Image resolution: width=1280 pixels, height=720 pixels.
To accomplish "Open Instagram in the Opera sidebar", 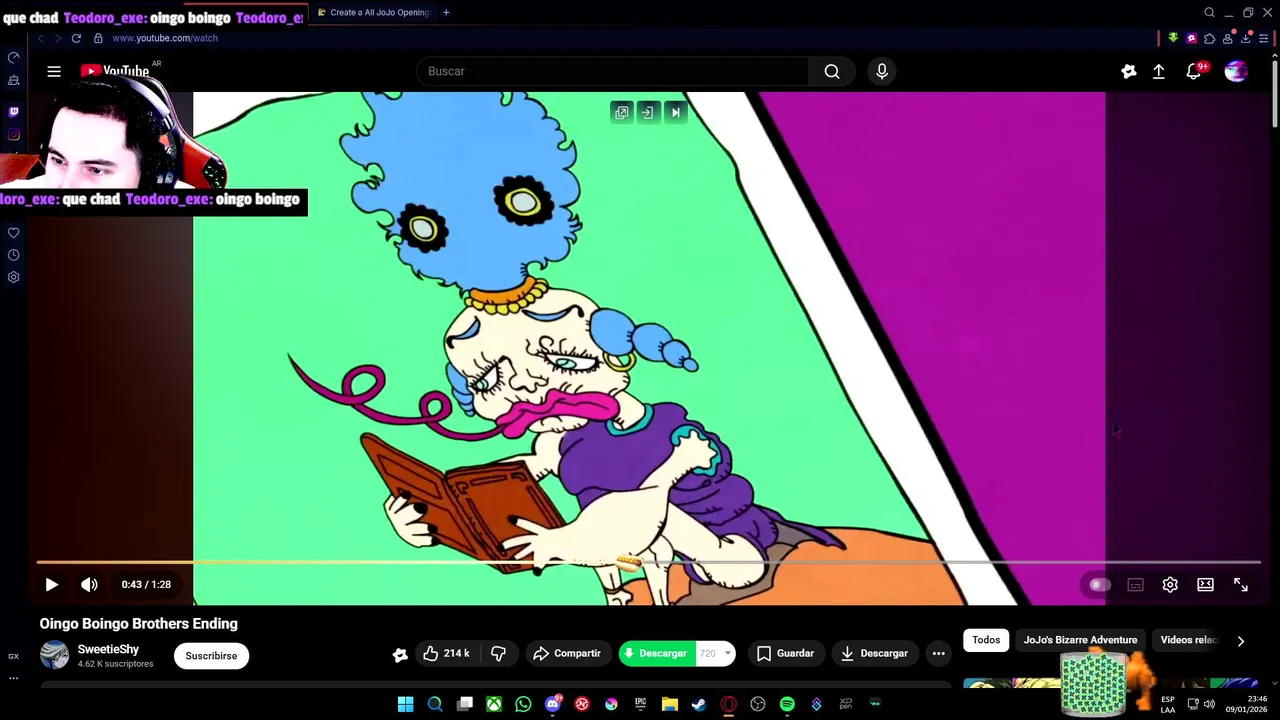I will coord(14,134).
